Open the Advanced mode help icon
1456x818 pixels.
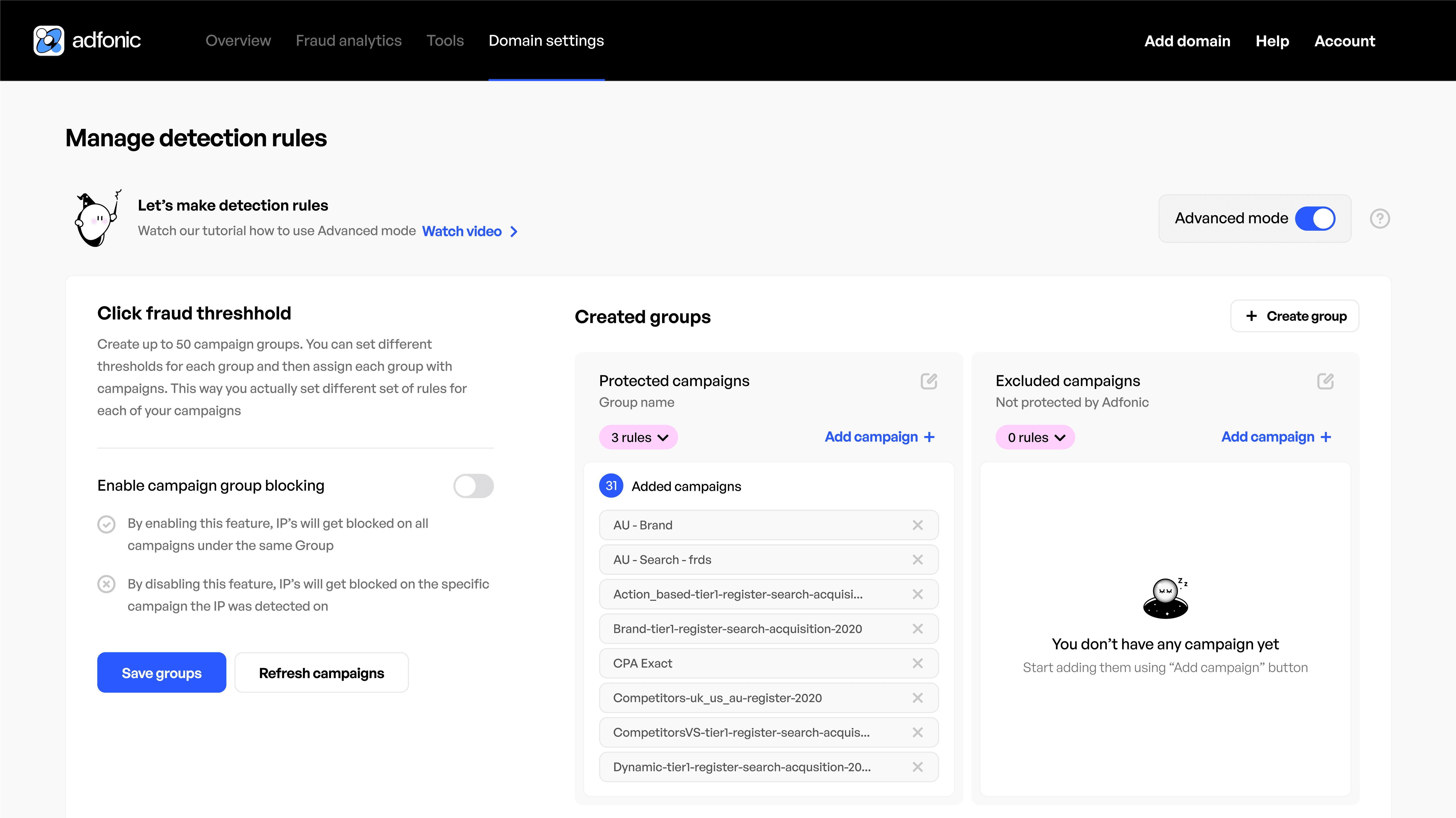tap(1380, 219)
